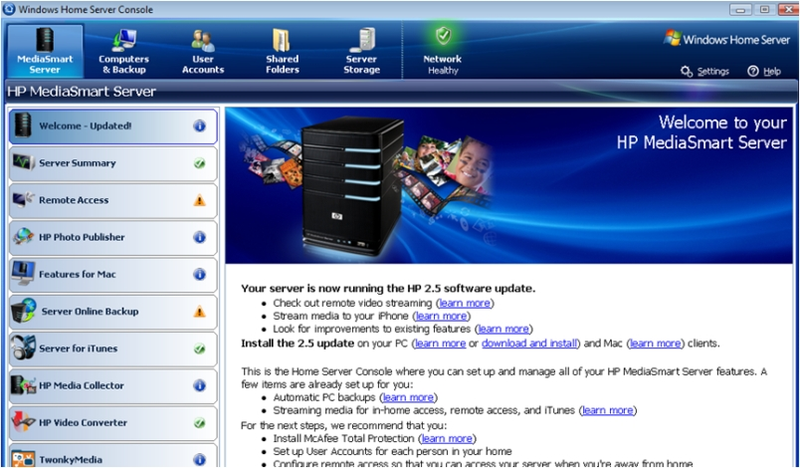Screen dimensions: 800x468
Task: Follow learn more for Mac clients
Action: pyautogui.click(x=656, y=343)
